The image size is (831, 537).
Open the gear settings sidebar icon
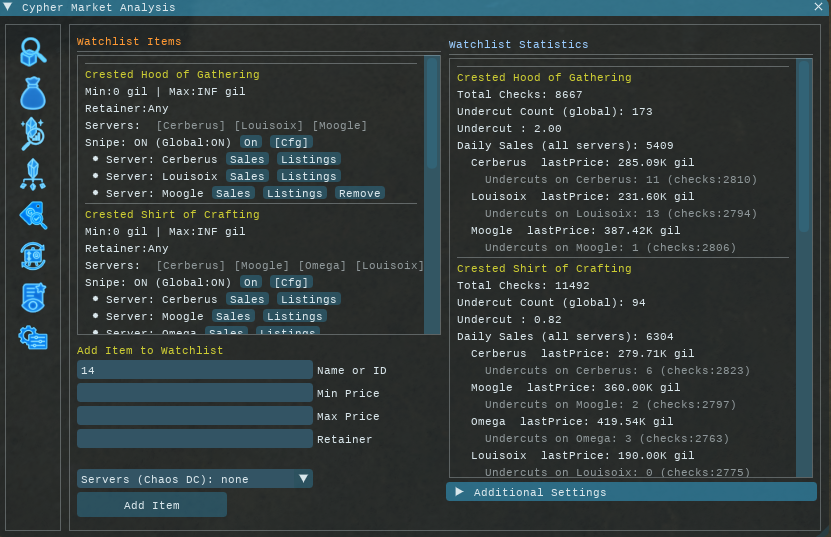[33, 338]
